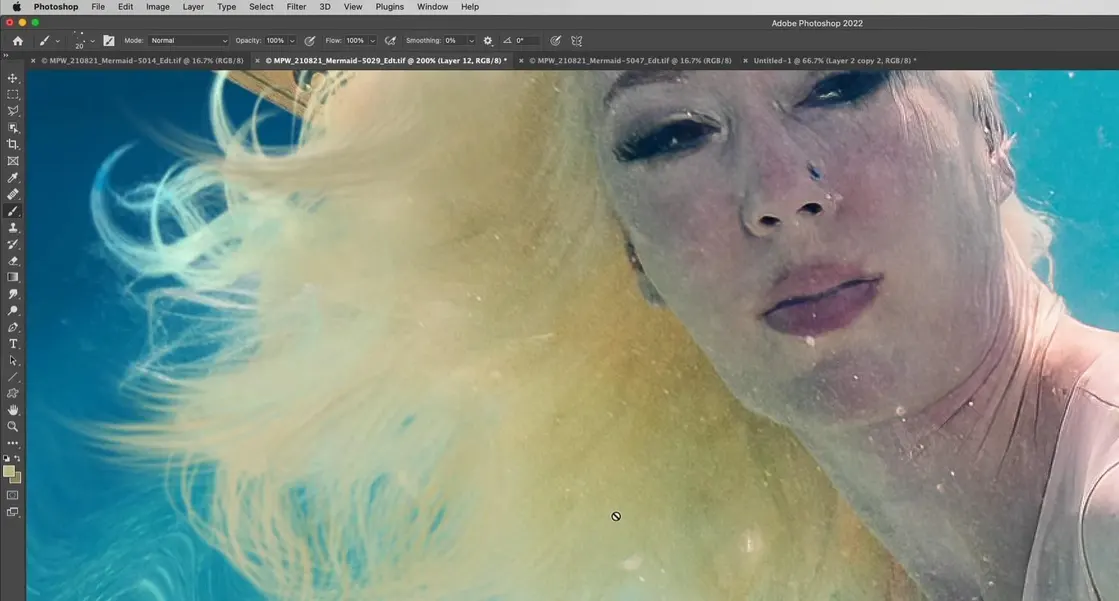Close the Mermaid-5029_Edt.tif document tab
This screenshot has height=601, width=1119.
coord(258,61)
